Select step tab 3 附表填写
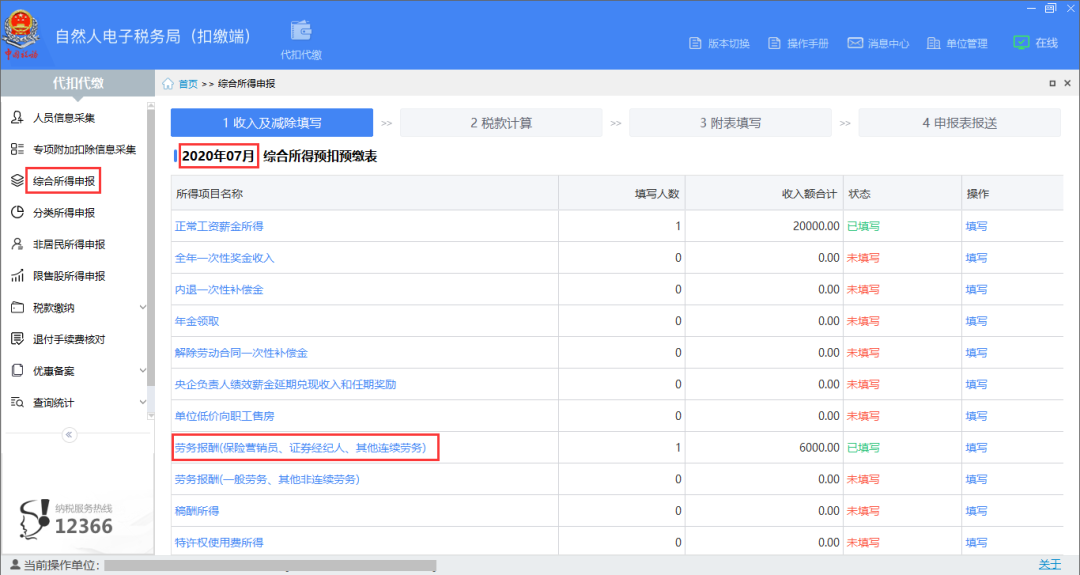 [x=731, y=123]
